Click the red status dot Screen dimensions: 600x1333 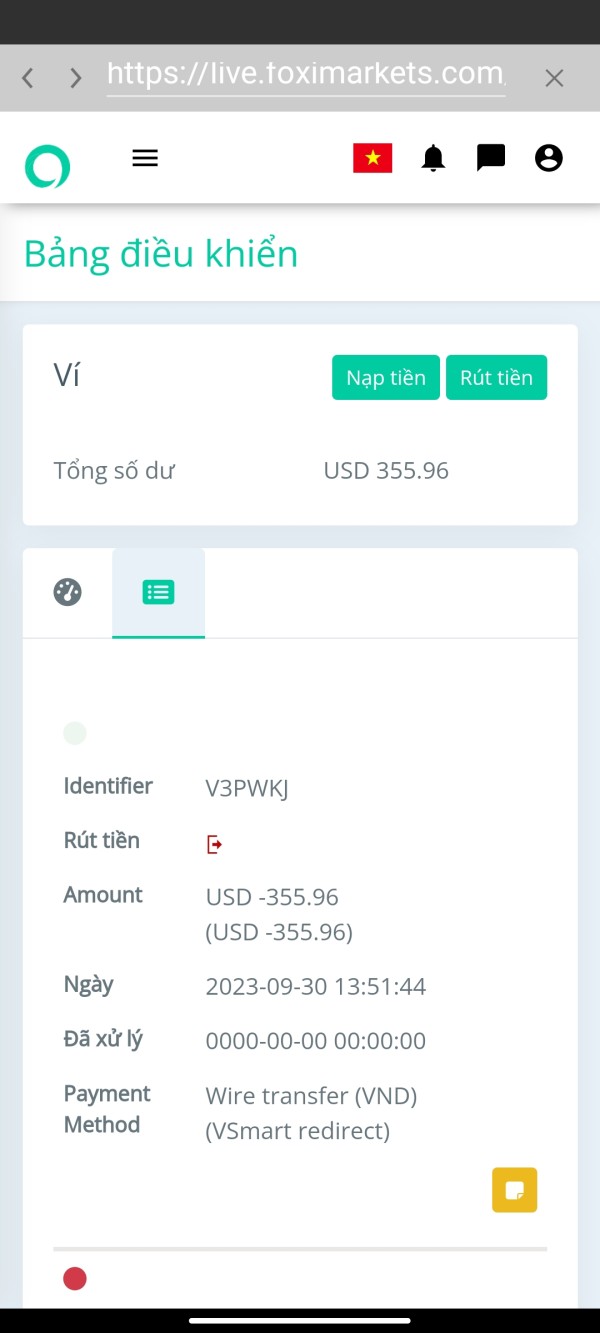pyautogui.click(x=75, y=1278)
